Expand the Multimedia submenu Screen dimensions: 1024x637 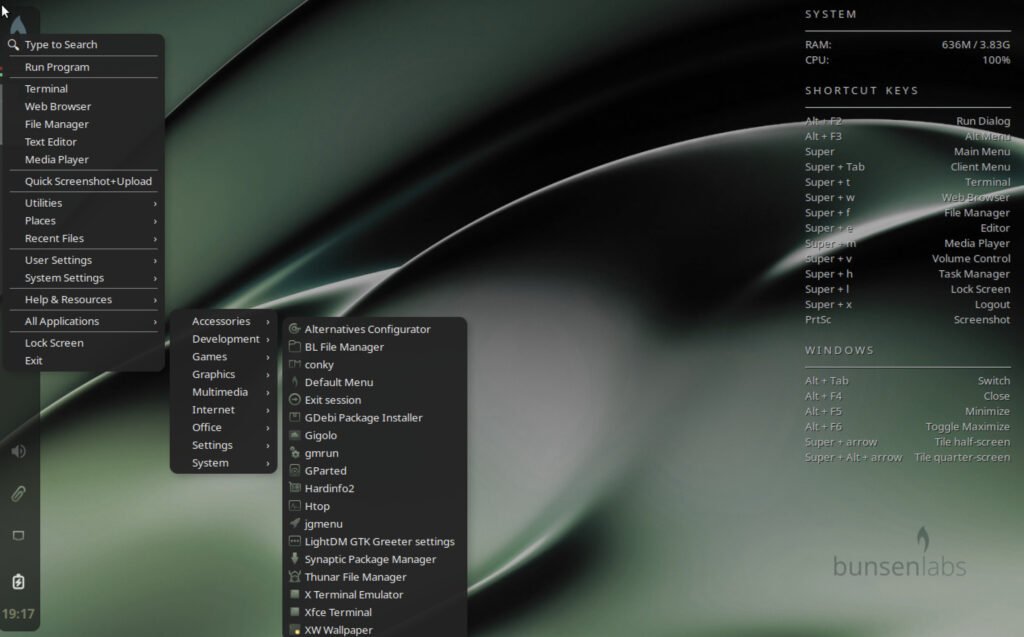click(x=218, y=391)
